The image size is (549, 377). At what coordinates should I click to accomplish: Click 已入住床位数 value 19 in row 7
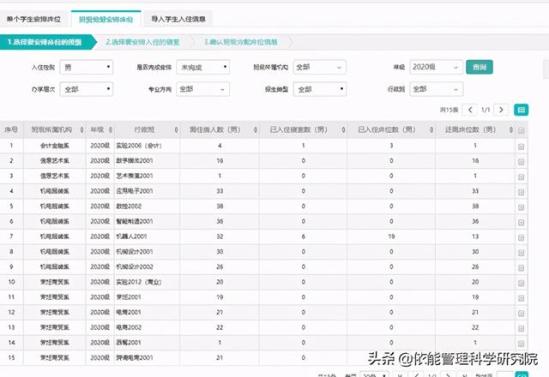click(391, 237)
